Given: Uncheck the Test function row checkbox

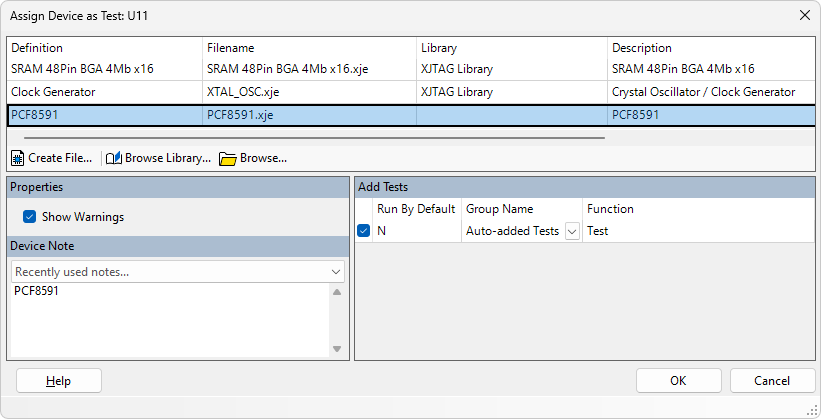Looking at the screenshot, I should 363,231.
